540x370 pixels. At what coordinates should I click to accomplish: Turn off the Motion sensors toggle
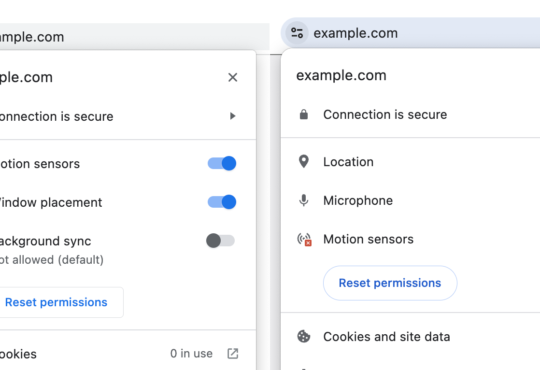point(222,163)
